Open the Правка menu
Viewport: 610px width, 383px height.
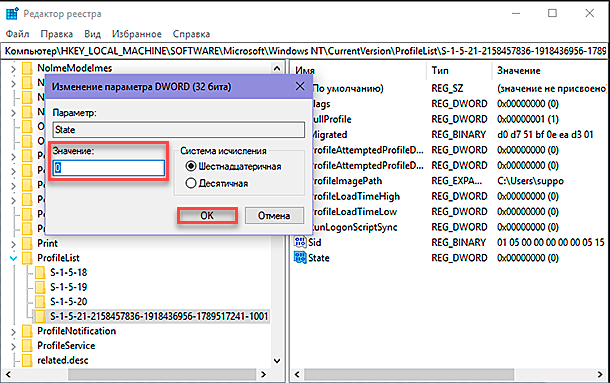(57, 34)
